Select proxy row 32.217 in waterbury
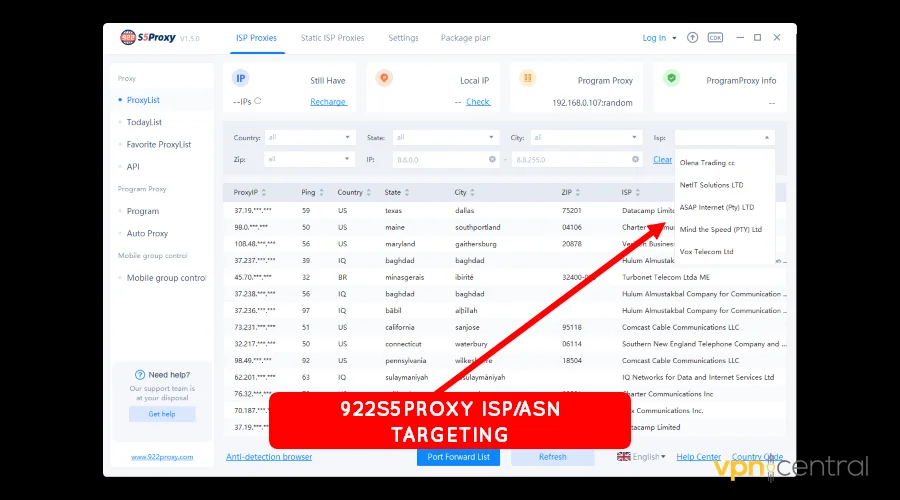 pyautogui.click(x=505, y=344)
